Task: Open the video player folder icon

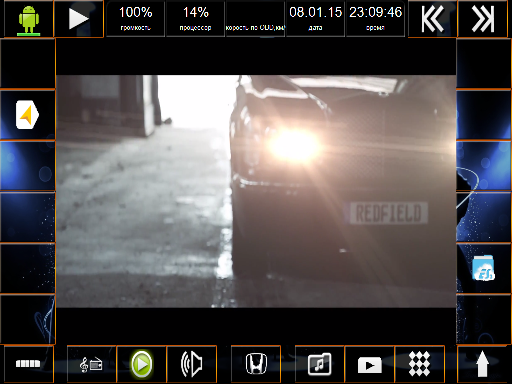Action: 369,365
